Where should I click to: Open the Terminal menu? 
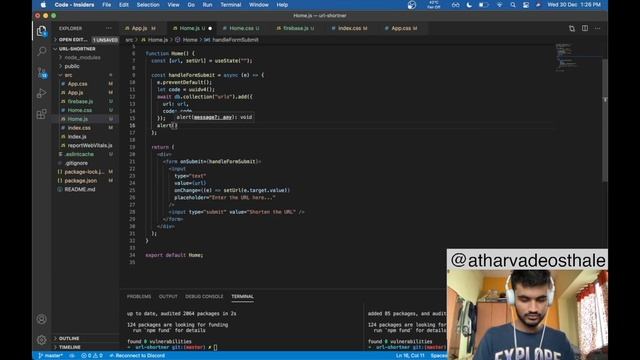[231, 5]
